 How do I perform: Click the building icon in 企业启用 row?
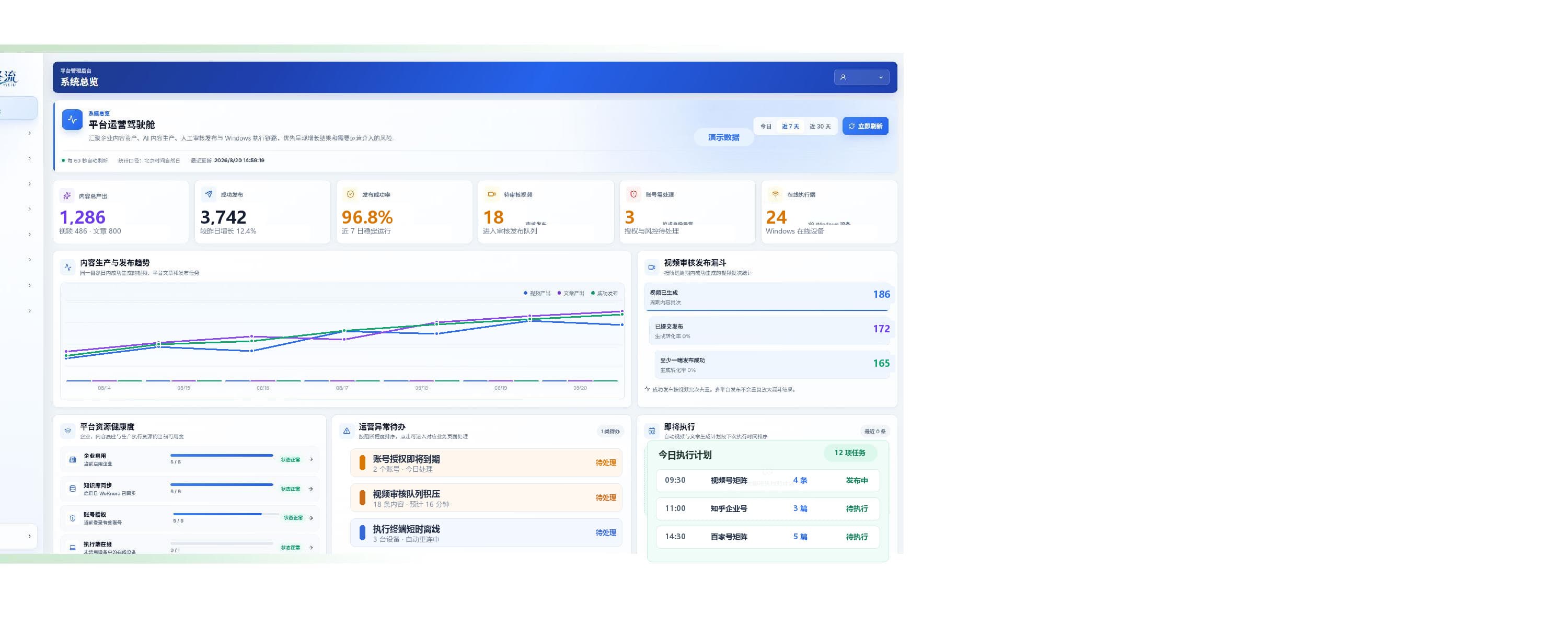point(73,460)
